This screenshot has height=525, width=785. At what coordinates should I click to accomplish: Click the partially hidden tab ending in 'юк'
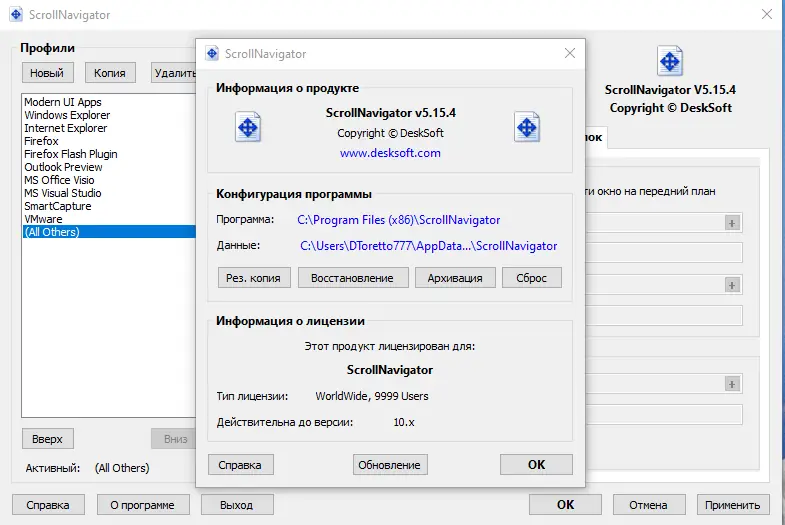tap(596, 138)
